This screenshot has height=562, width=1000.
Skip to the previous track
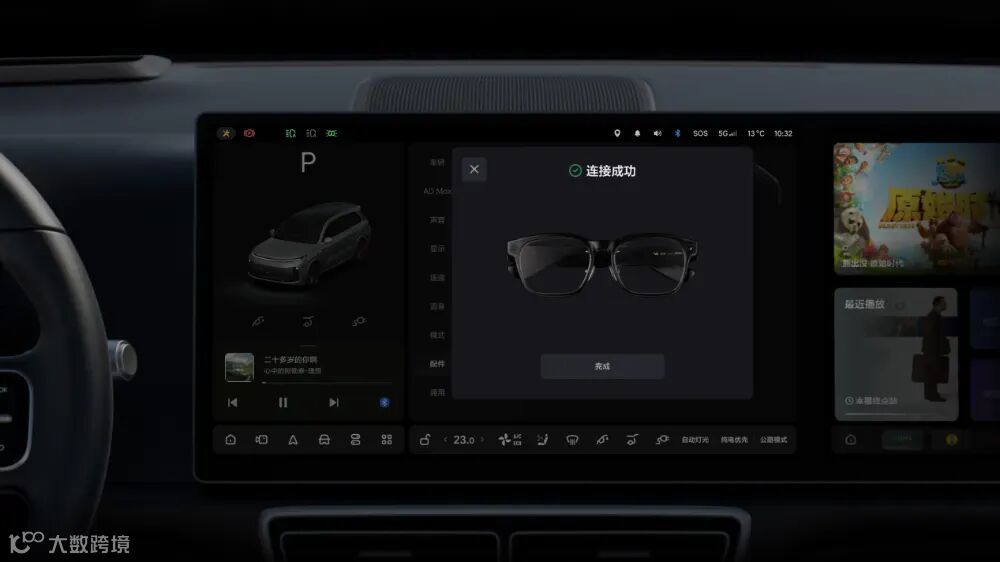(x=233, y=403)
